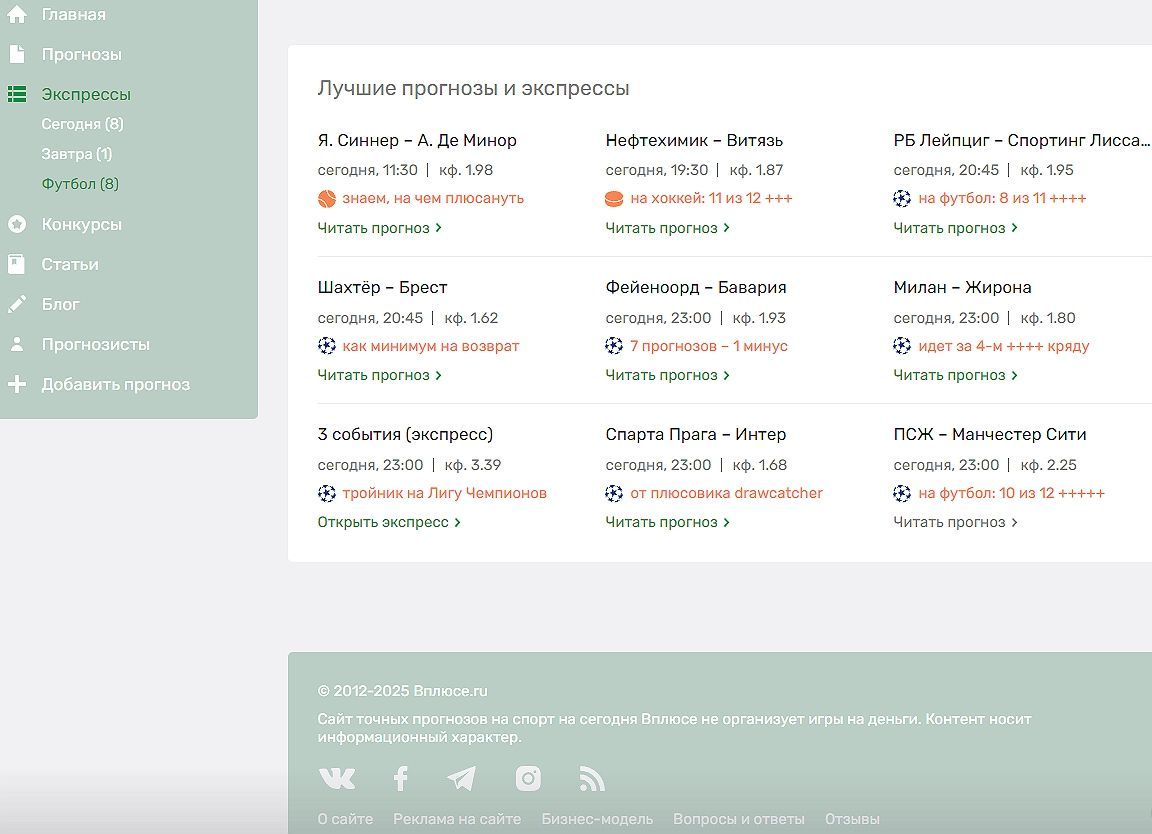The height and width of the screenshot is (834, 1152).
Task: Open the match title ПСЖ – Манчестер Сити
Action: 990,434
